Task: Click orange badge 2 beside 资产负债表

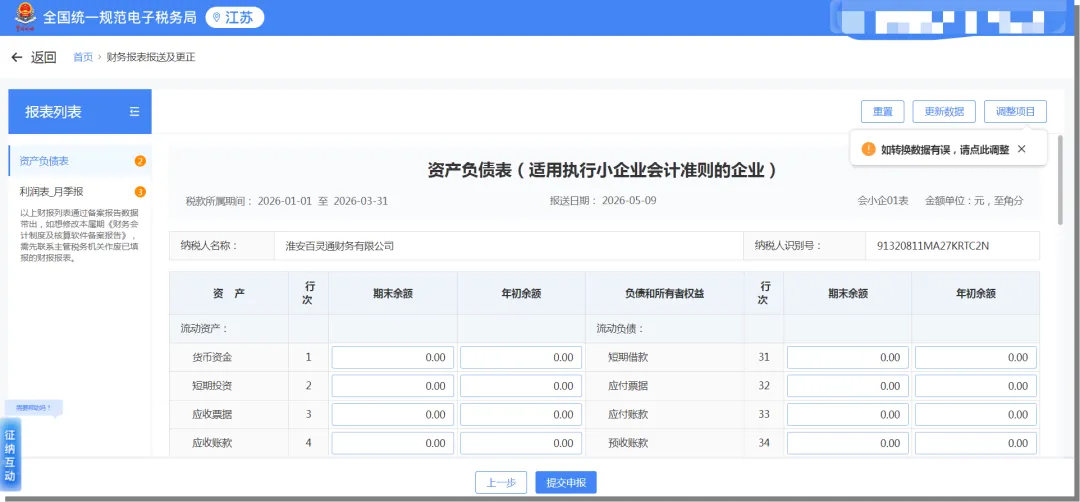Action: coord(141,161)
